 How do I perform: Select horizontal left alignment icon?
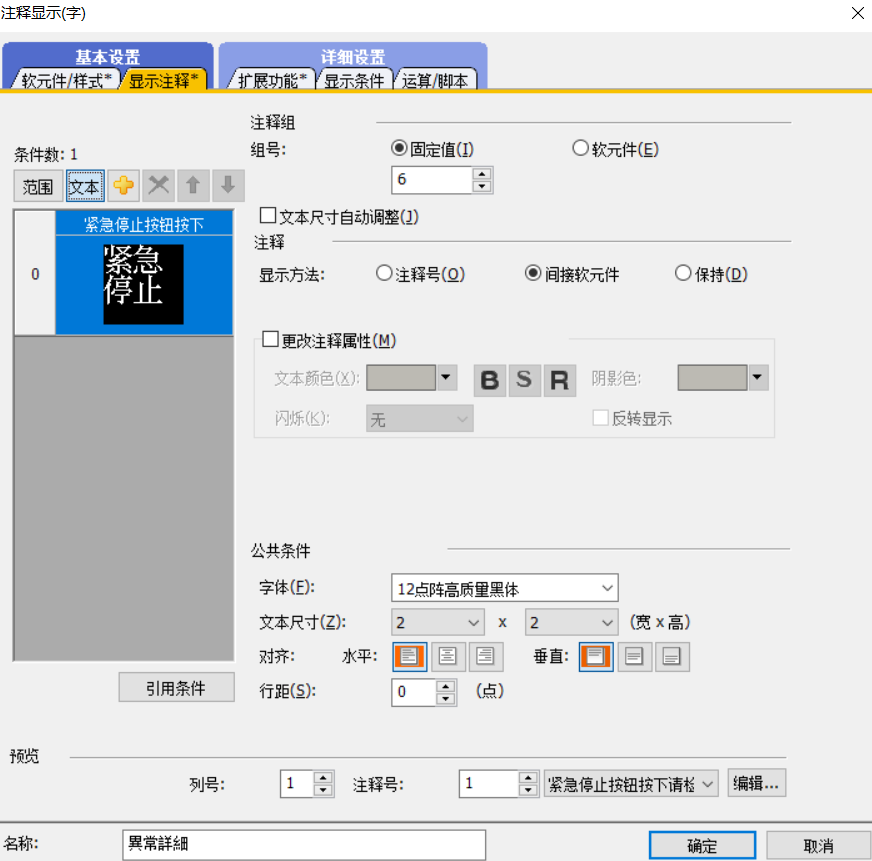(x=411, y=656)
